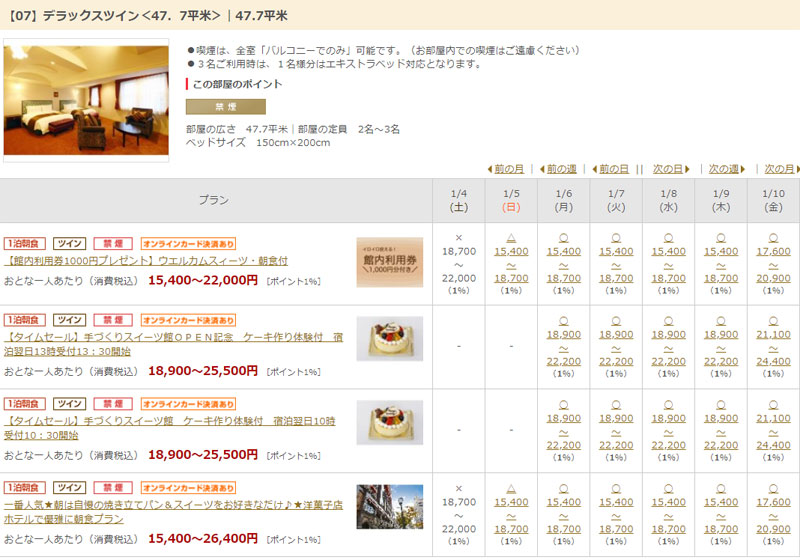Click 1泊朝食 badge of 館内利用券 plan
800x560 pixels.
coord(24,244)
